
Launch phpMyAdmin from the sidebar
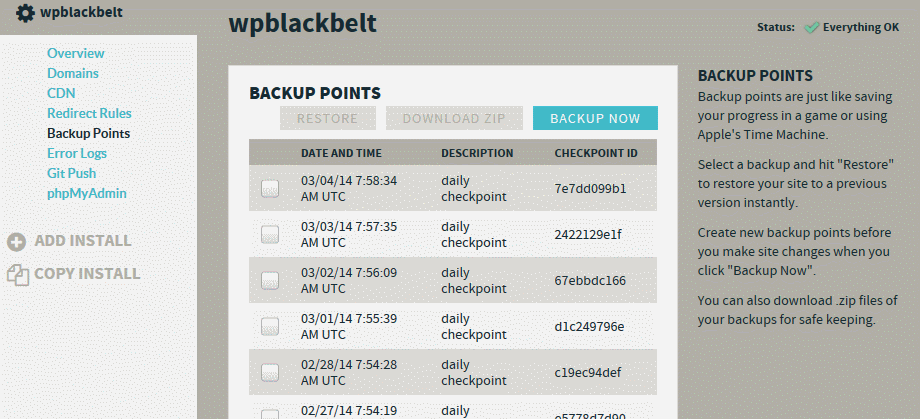pyautogui.click(x=87, y=193)
